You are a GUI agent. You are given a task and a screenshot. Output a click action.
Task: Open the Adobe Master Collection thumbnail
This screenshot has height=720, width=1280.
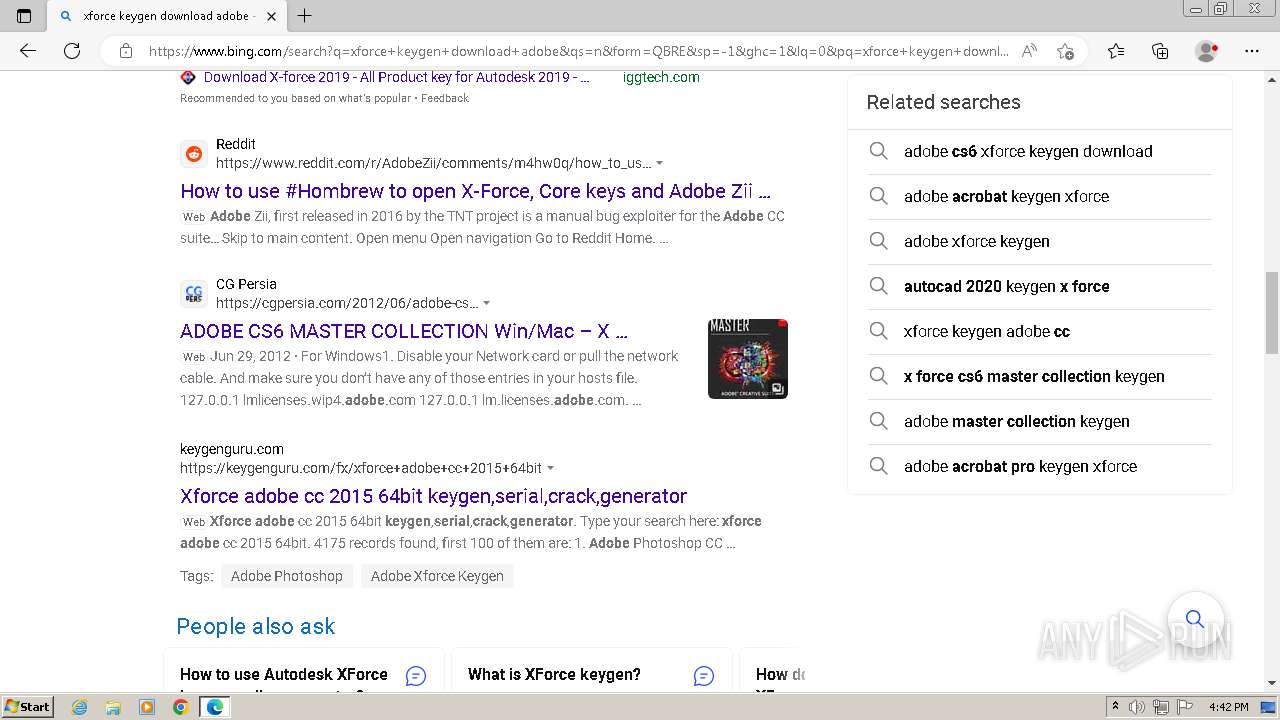click(x=748, y=359)
